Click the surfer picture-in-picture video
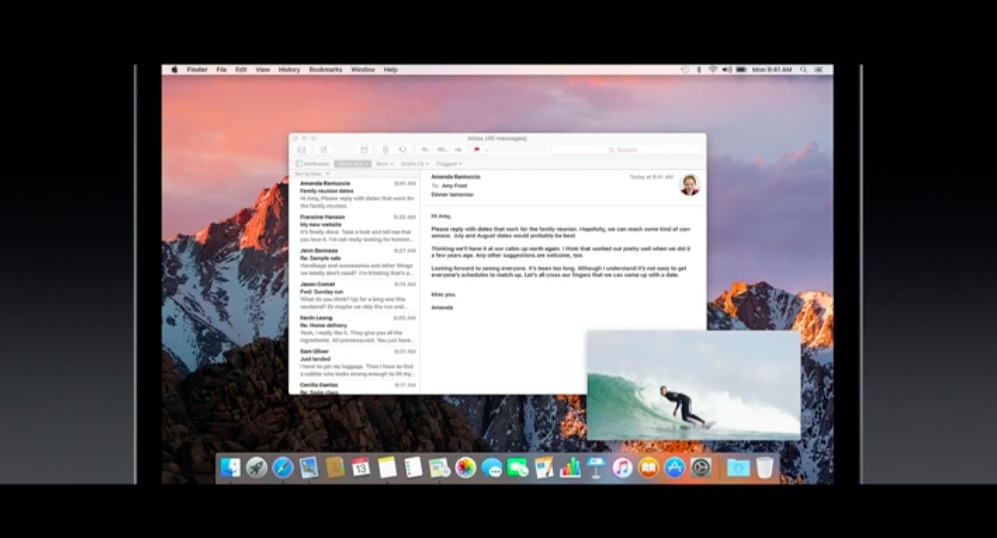 click(x=693, y=386)
